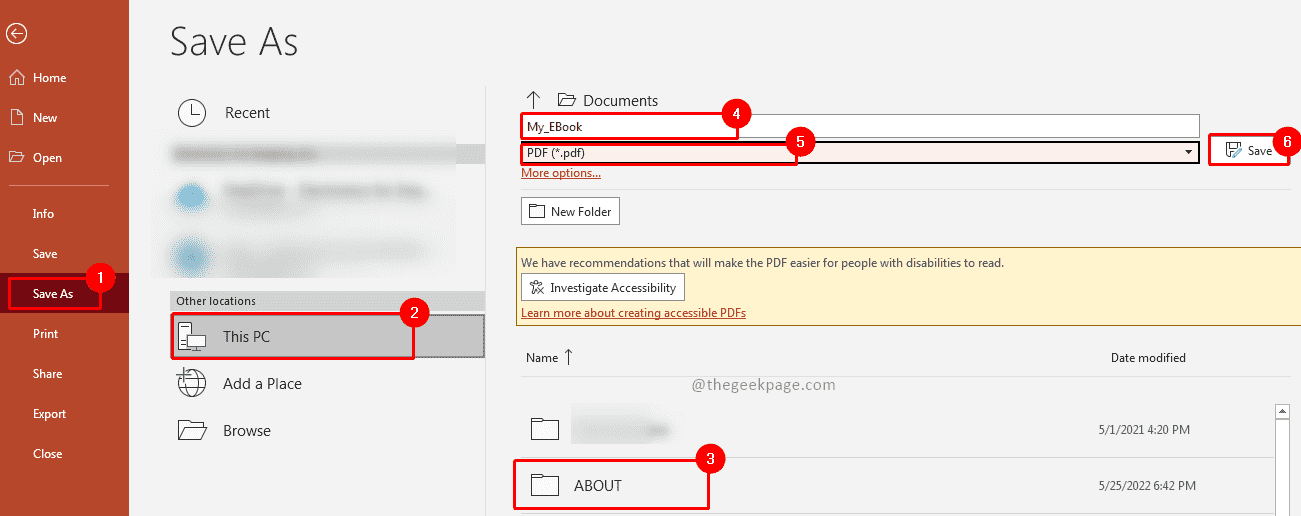The width and height of the screenshot is (1301, 516).
Task: Click Add a Place globe icon
Action: pos(191,383)
